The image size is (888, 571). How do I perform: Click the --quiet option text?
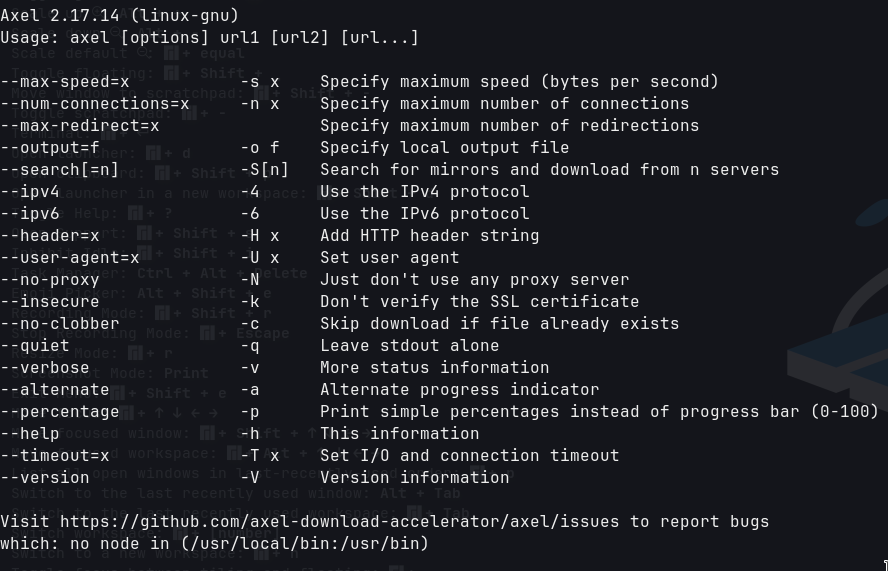(x=35, y=346)
